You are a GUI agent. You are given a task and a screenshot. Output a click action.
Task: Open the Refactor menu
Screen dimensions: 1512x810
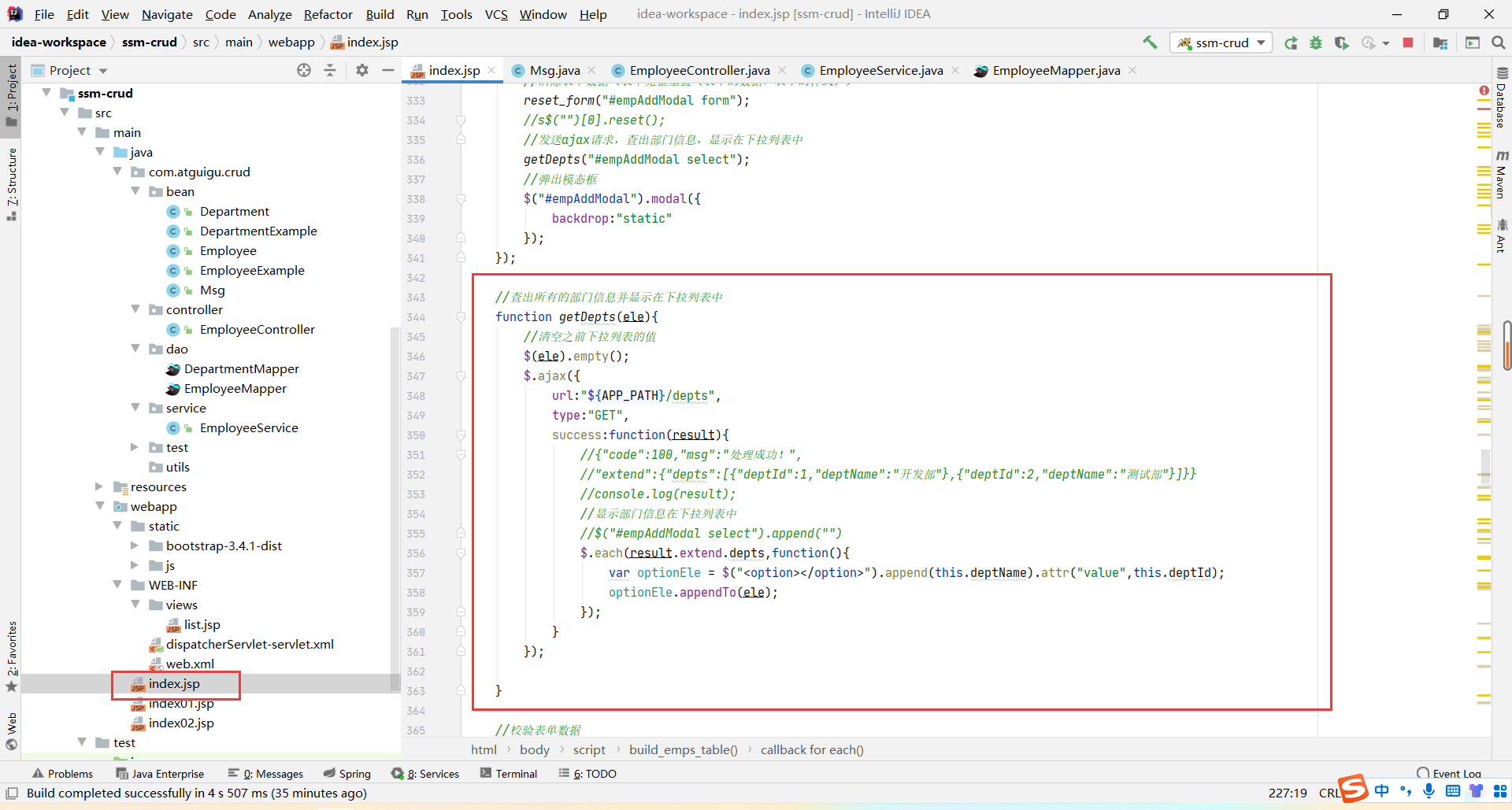pyautogui.click(x=328, y=14)
